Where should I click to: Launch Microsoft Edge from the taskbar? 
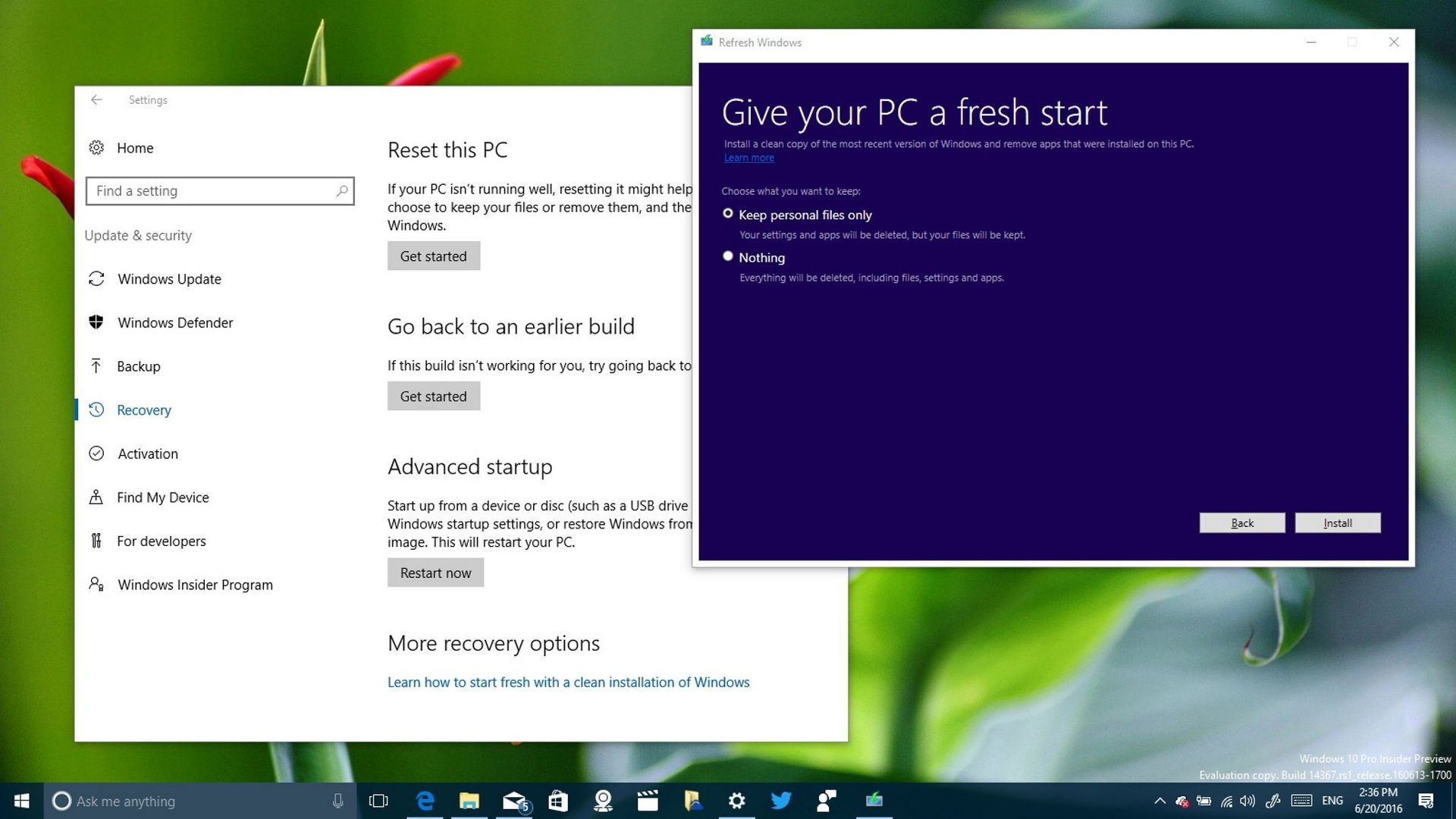[425, 801]
